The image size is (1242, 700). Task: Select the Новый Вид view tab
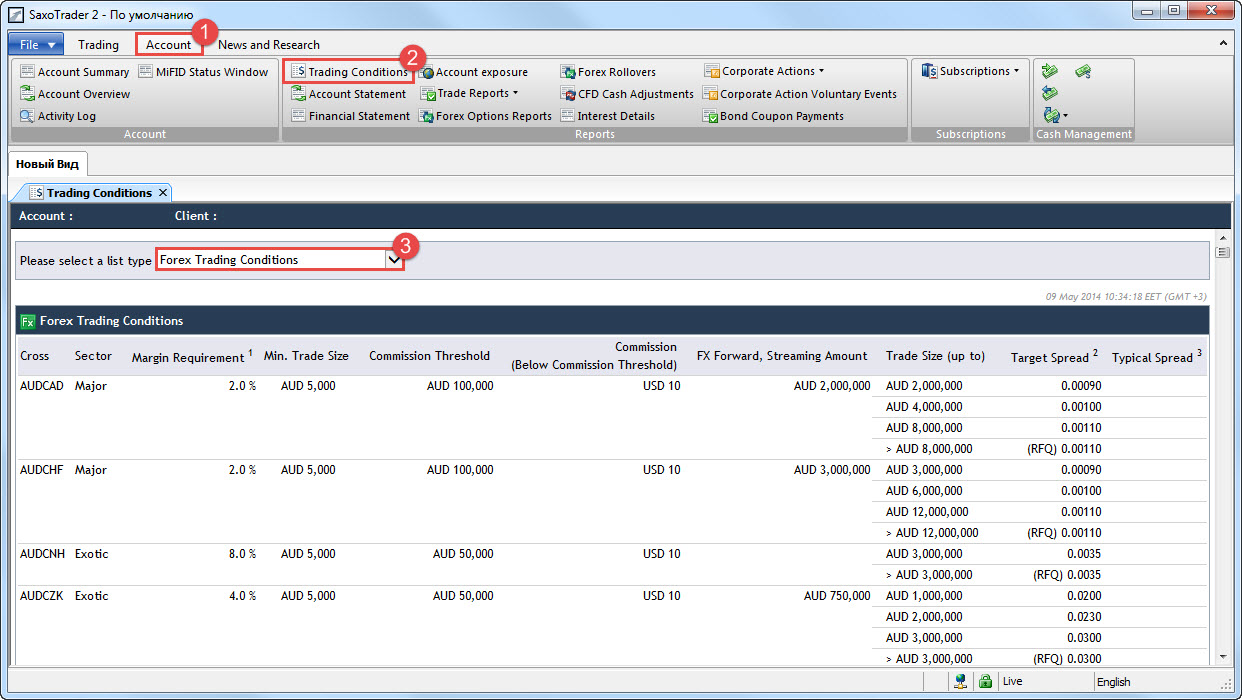(48, 164)
